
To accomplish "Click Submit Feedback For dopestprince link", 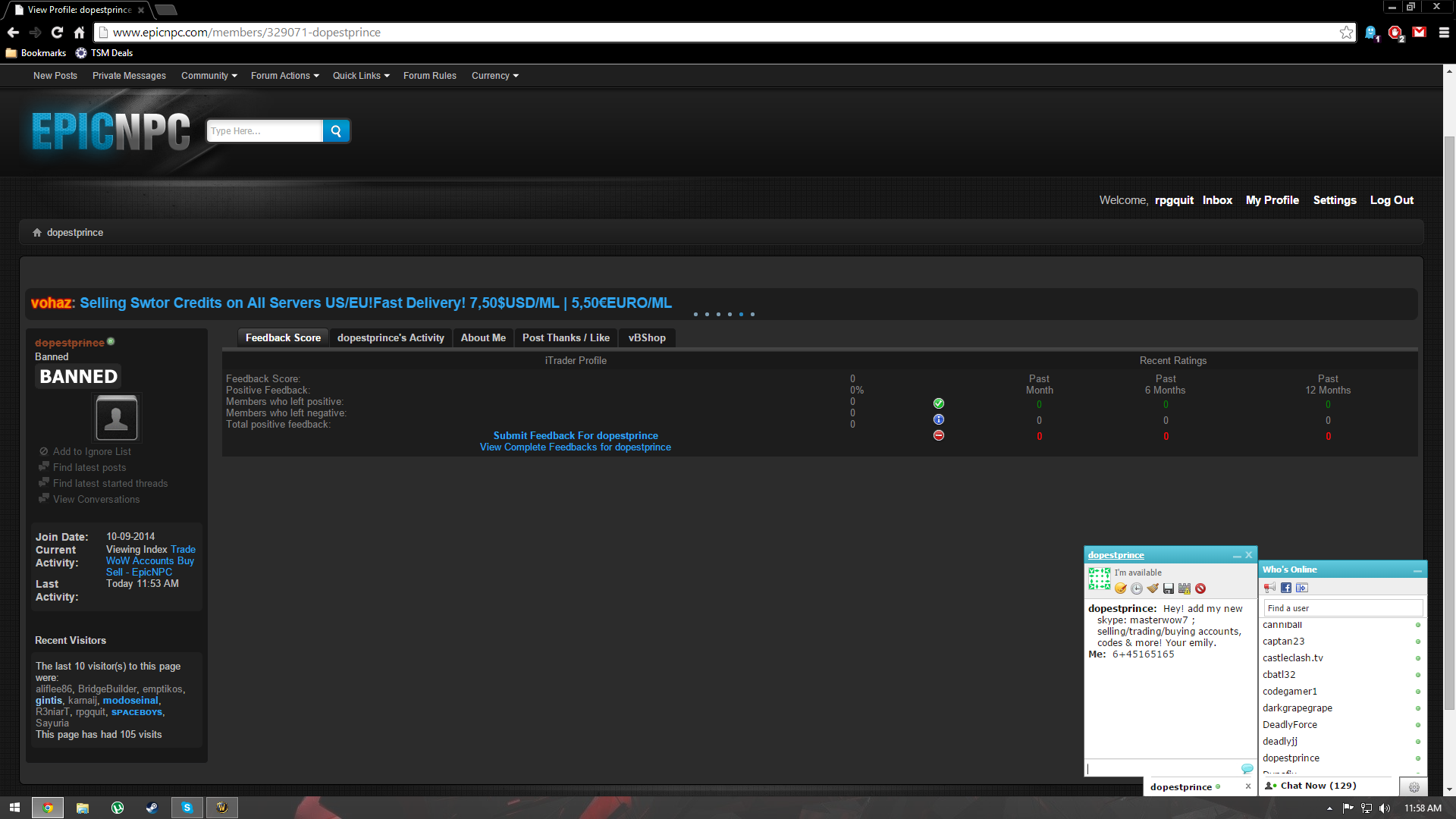I will tap(576, 436).
